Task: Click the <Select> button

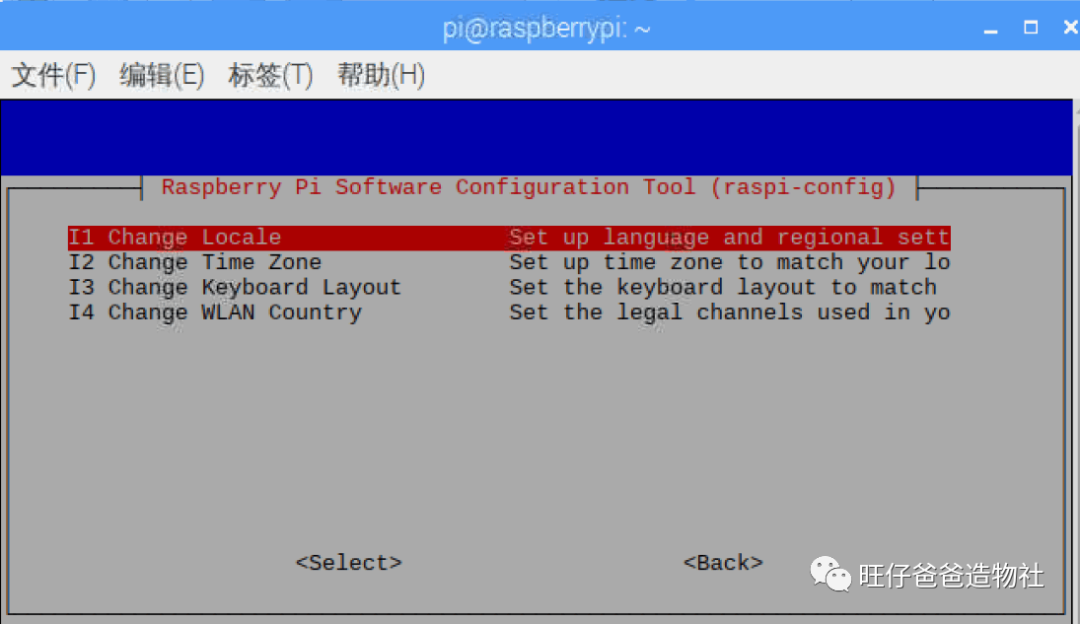Action: 349,563
